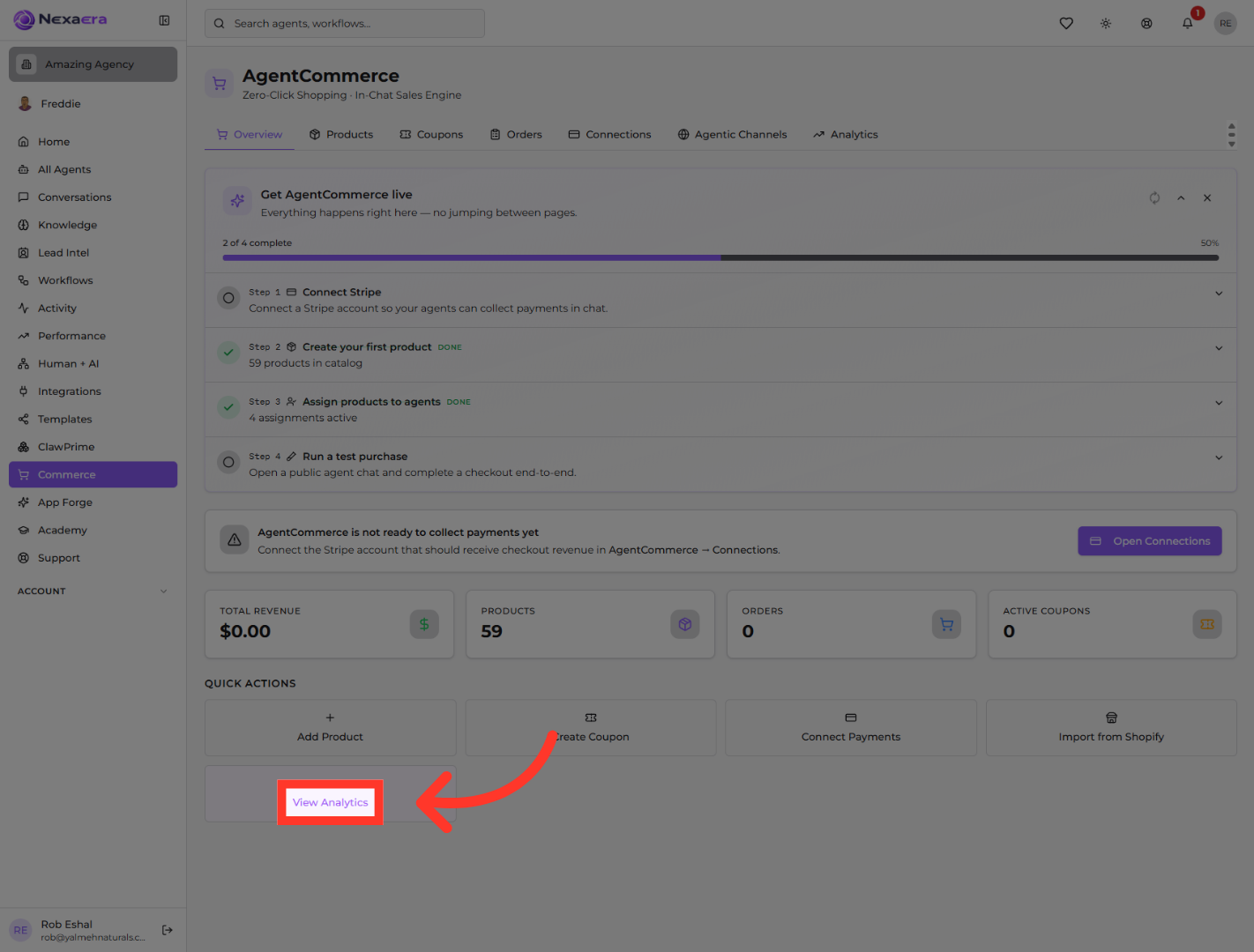Click Create Coupon quick action
Screen dimensions: 1254x952
pyautogui.click(x=591, y=727)
